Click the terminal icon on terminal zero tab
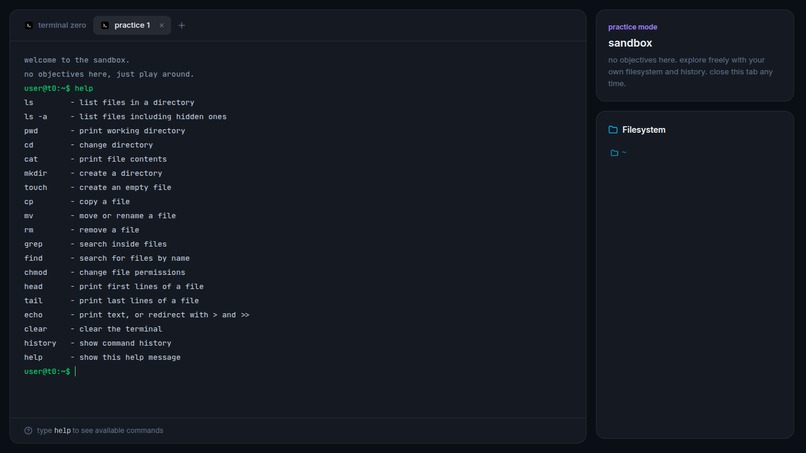 tap(29, 25)
